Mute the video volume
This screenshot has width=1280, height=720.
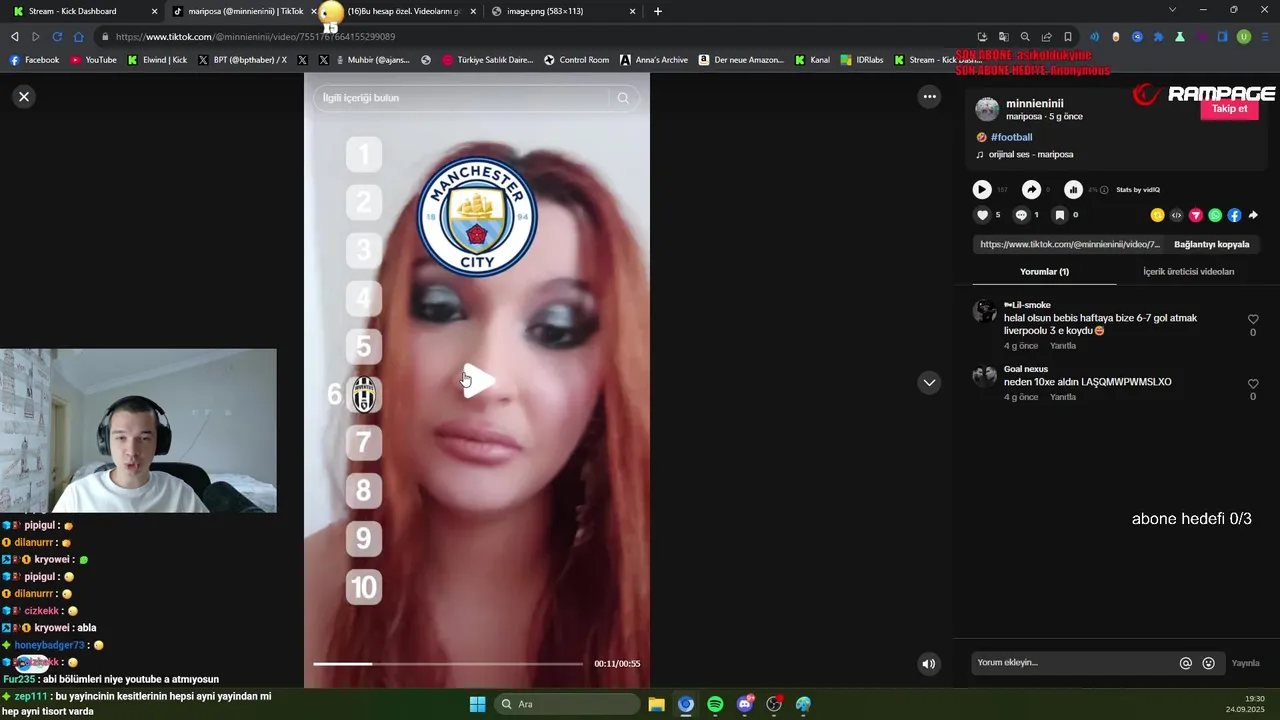(929, 663)
